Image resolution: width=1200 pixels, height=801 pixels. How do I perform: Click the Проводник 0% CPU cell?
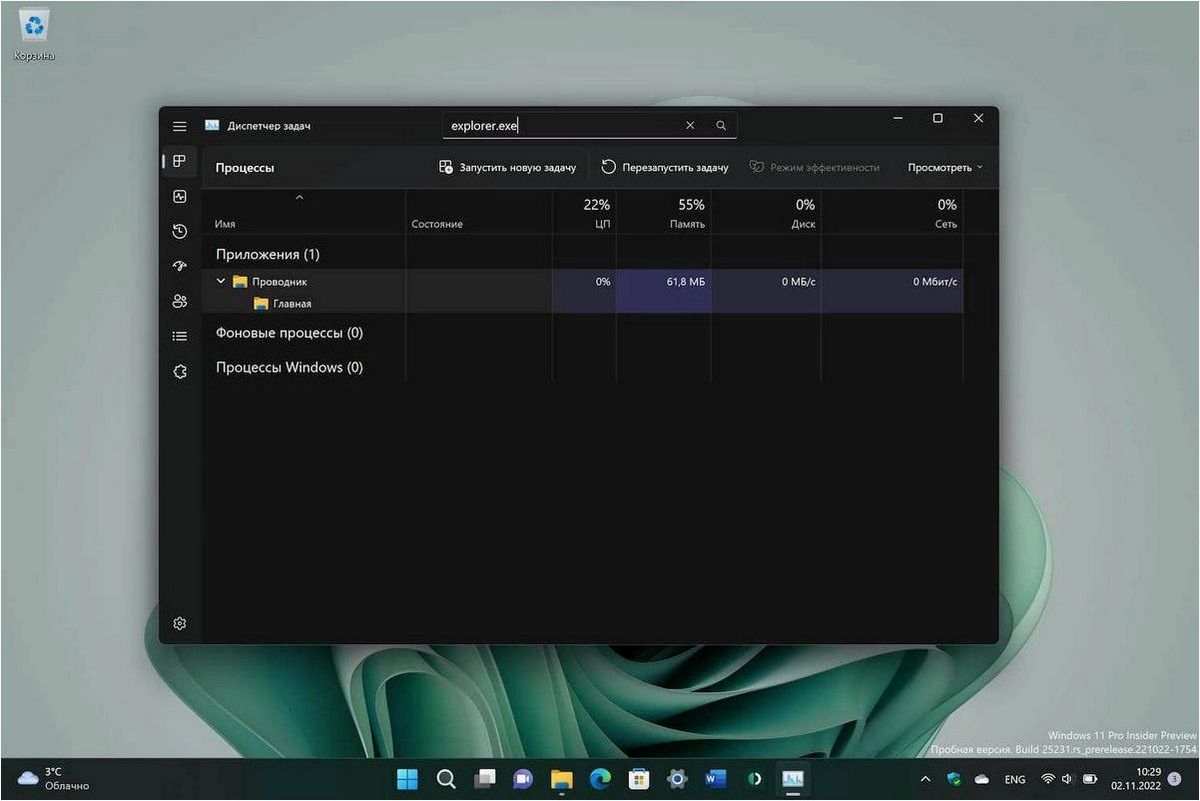[x=584, y=282]
